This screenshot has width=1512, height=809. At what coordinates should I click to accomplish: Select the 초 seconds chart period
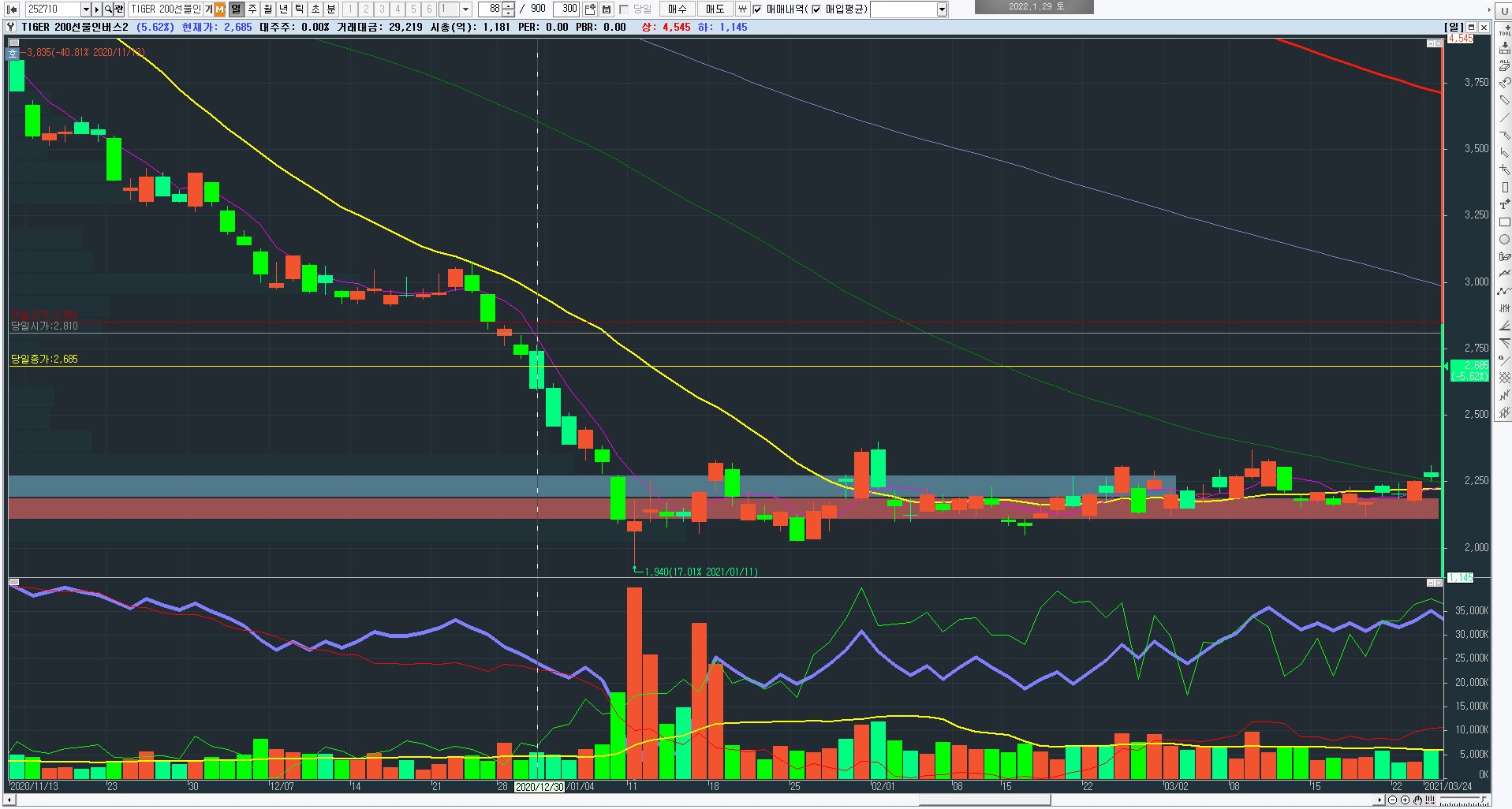tap(315, 9)
